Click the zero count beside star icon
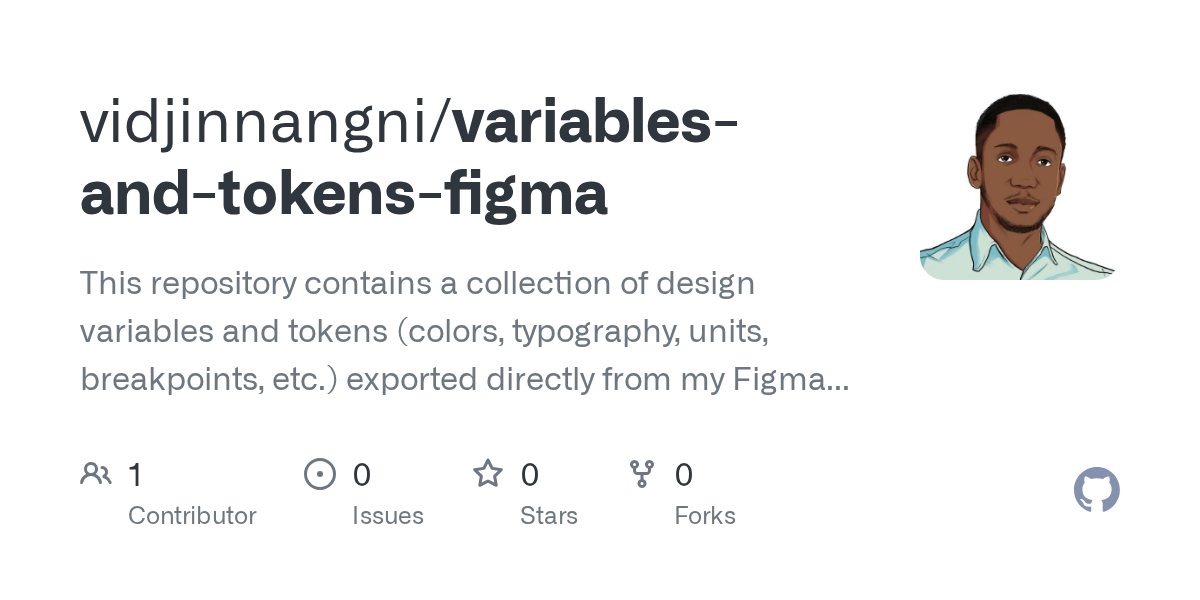 [530, 474]
